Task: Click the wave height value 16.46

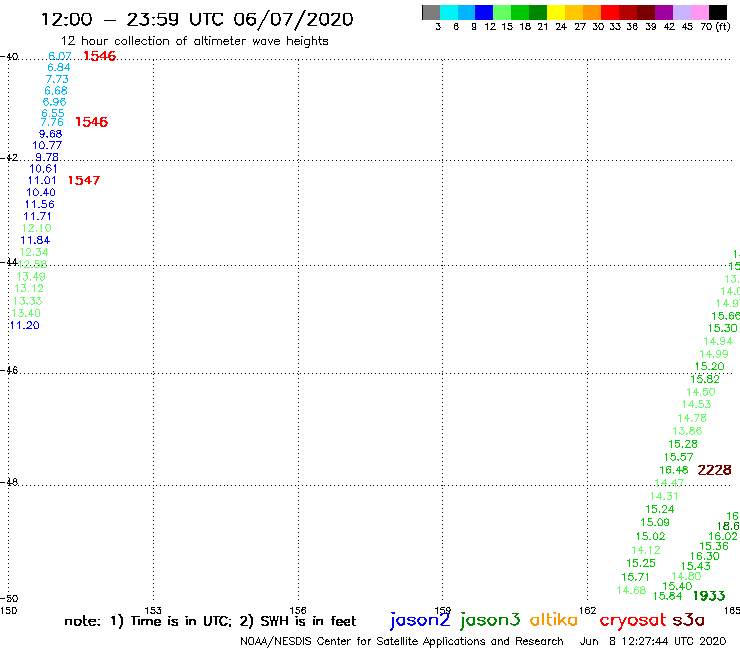Action: 674,470
